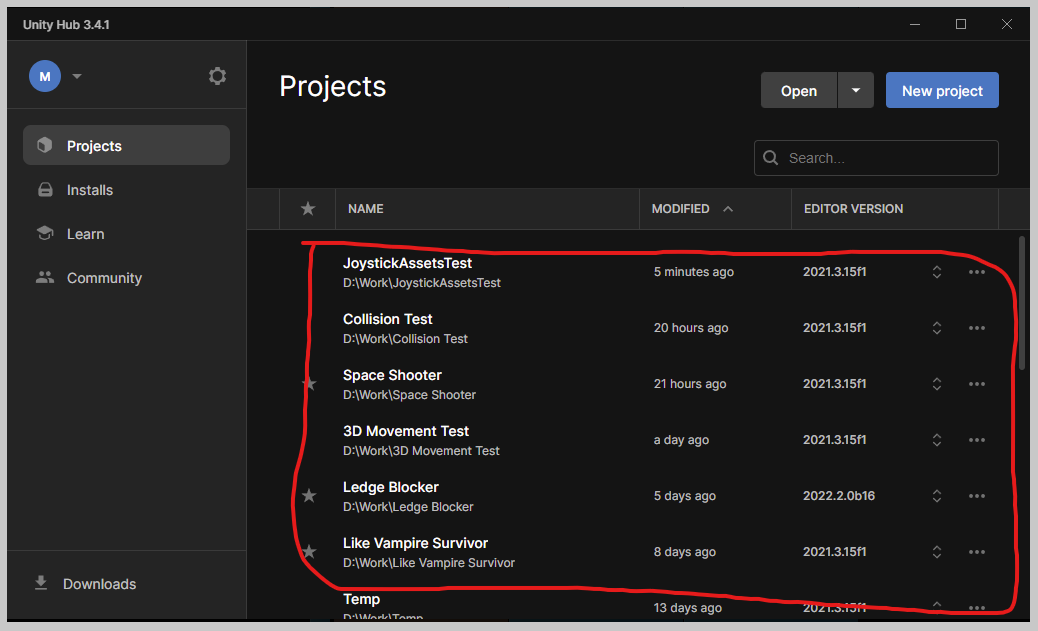Go to Projects in the sidebar
The height and width of the screenshot is (631, 1038).
point(126,146)
